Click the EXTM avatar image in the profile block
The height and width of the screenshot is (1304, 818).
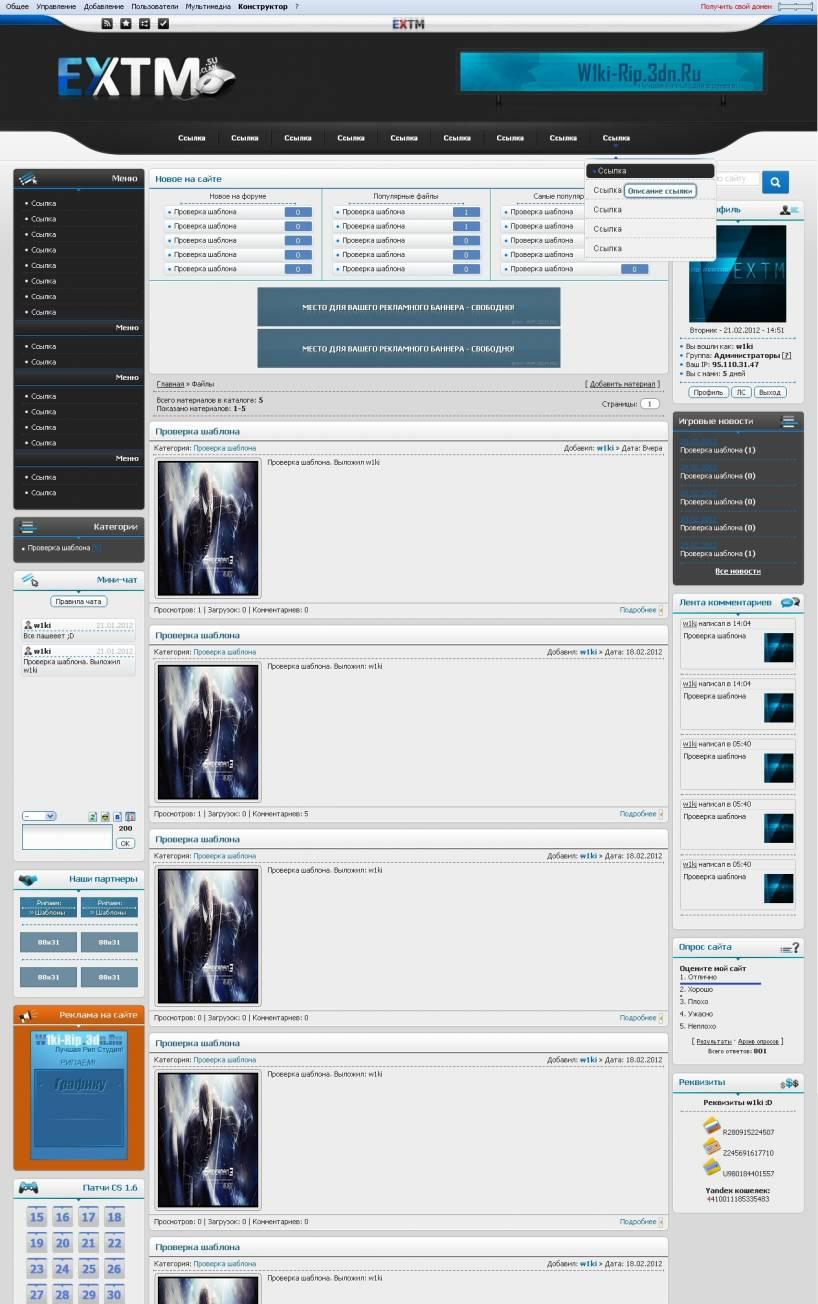[737, 273]
